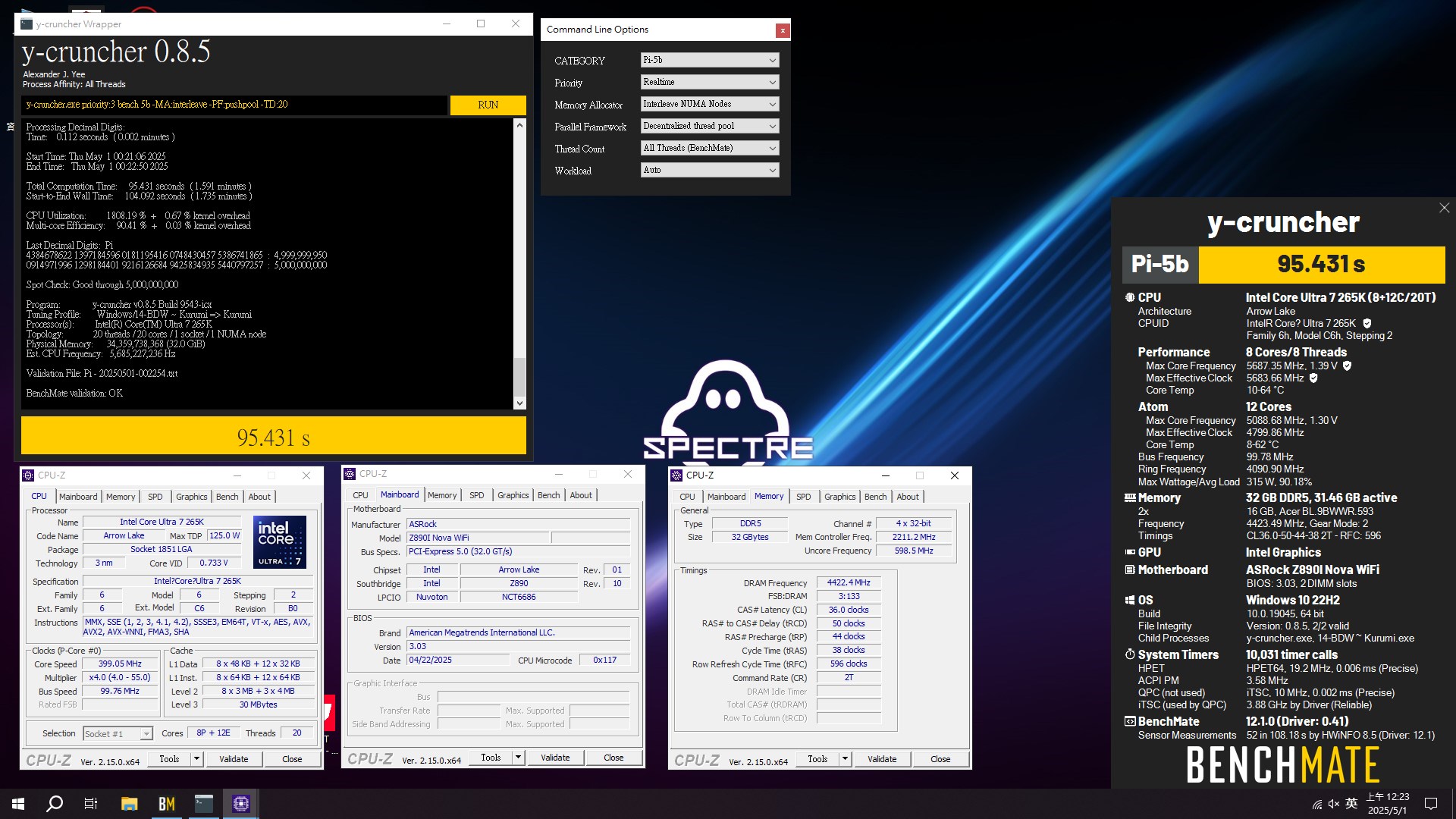The image size is (1456, 819).
Task: Open Bench tab in CPU-Z CPU window
Action: 227,497
